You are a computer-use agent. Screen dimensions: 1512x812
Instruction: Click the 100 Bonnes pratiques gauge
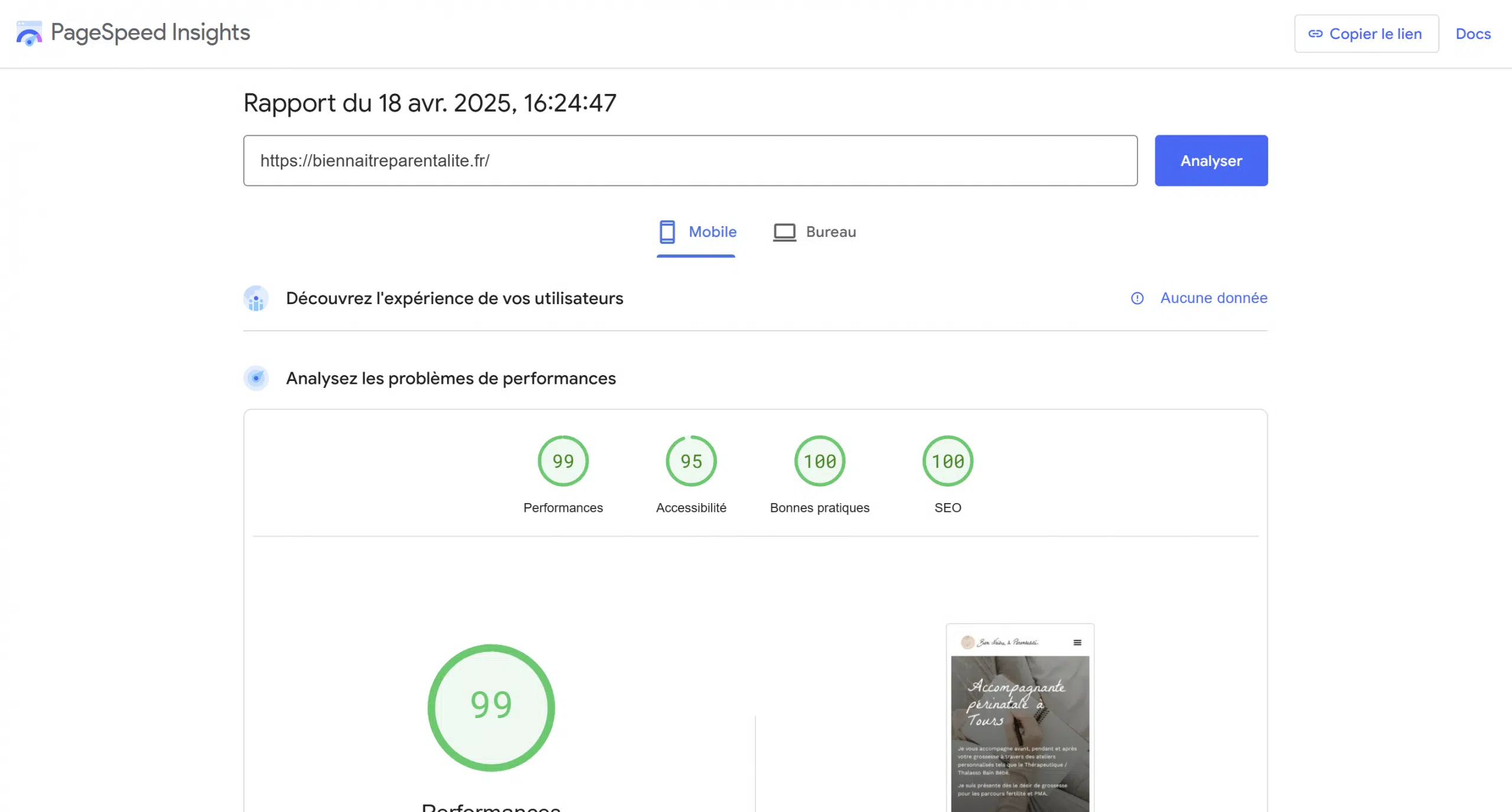(819, 461)
